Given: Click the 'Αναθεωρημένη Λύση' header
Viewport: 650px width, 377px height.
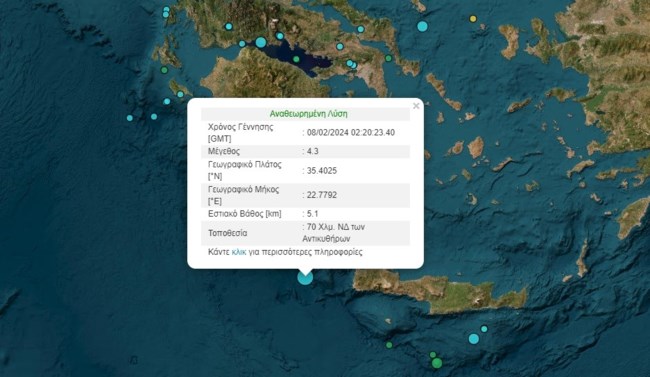Looking at the screenshot, I should [x=308, y=114].
